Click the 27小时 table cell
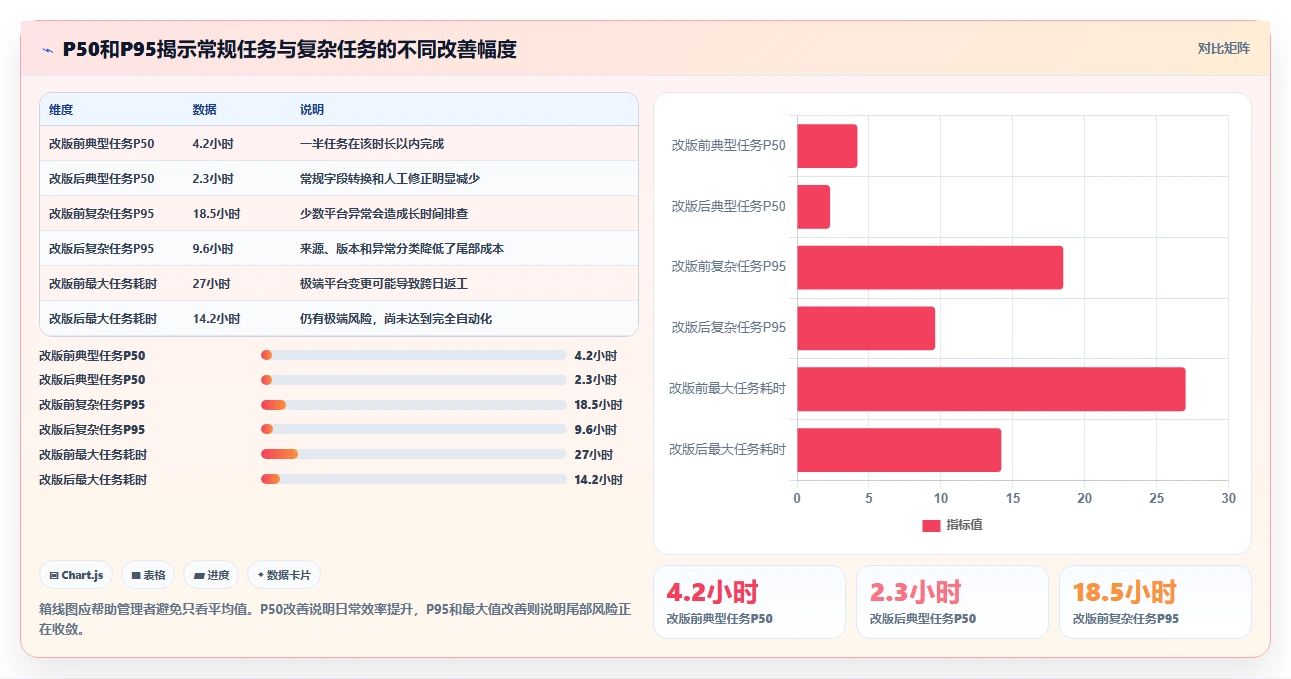 coord(211,284)
